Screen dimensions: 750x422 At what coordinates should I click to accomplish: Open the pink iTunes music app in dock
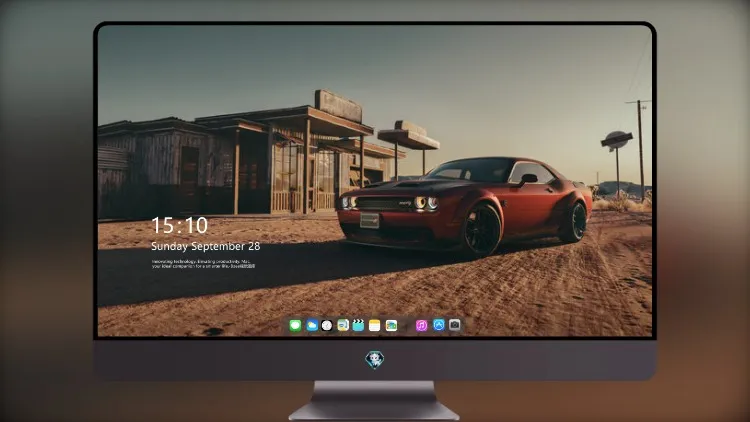421,326
